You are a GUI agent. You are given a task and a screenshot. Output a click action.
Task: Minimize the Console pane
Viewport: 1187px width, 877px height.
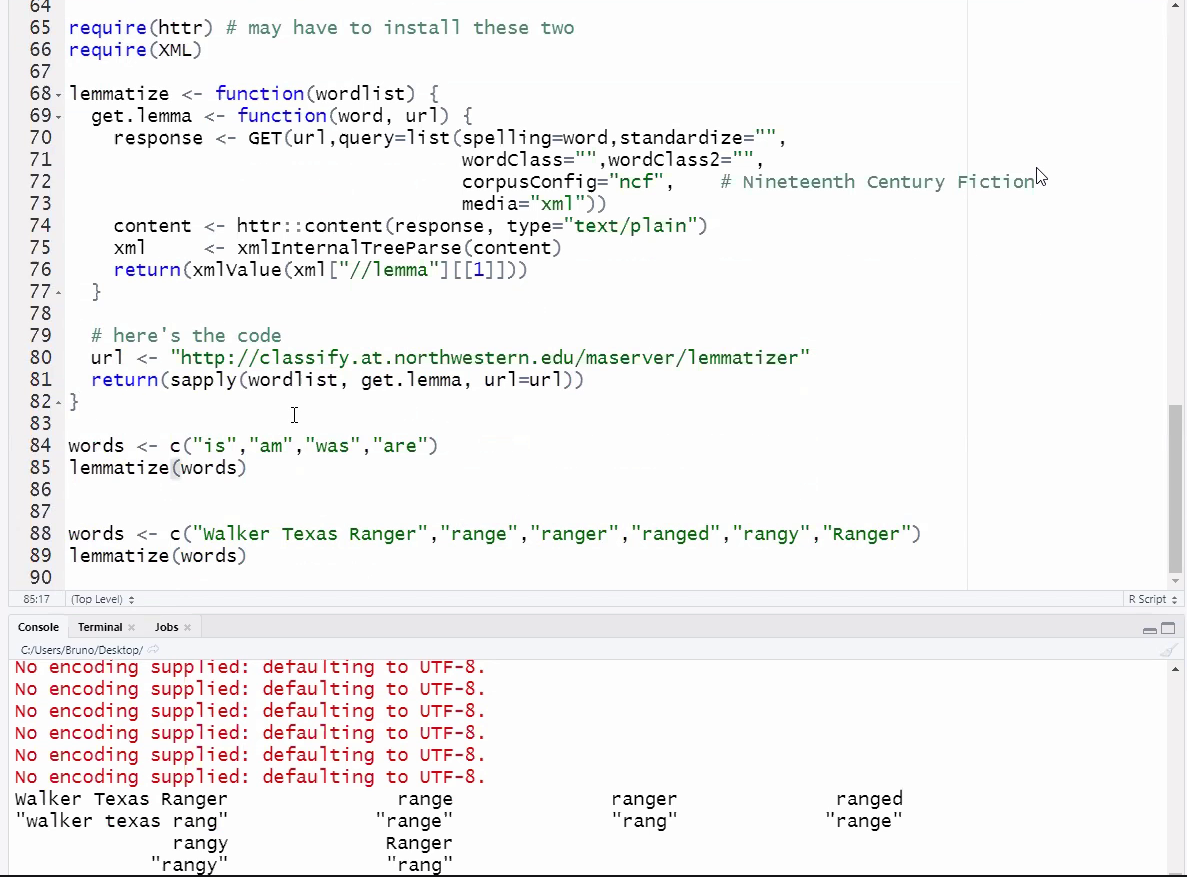pos(1149,629)
